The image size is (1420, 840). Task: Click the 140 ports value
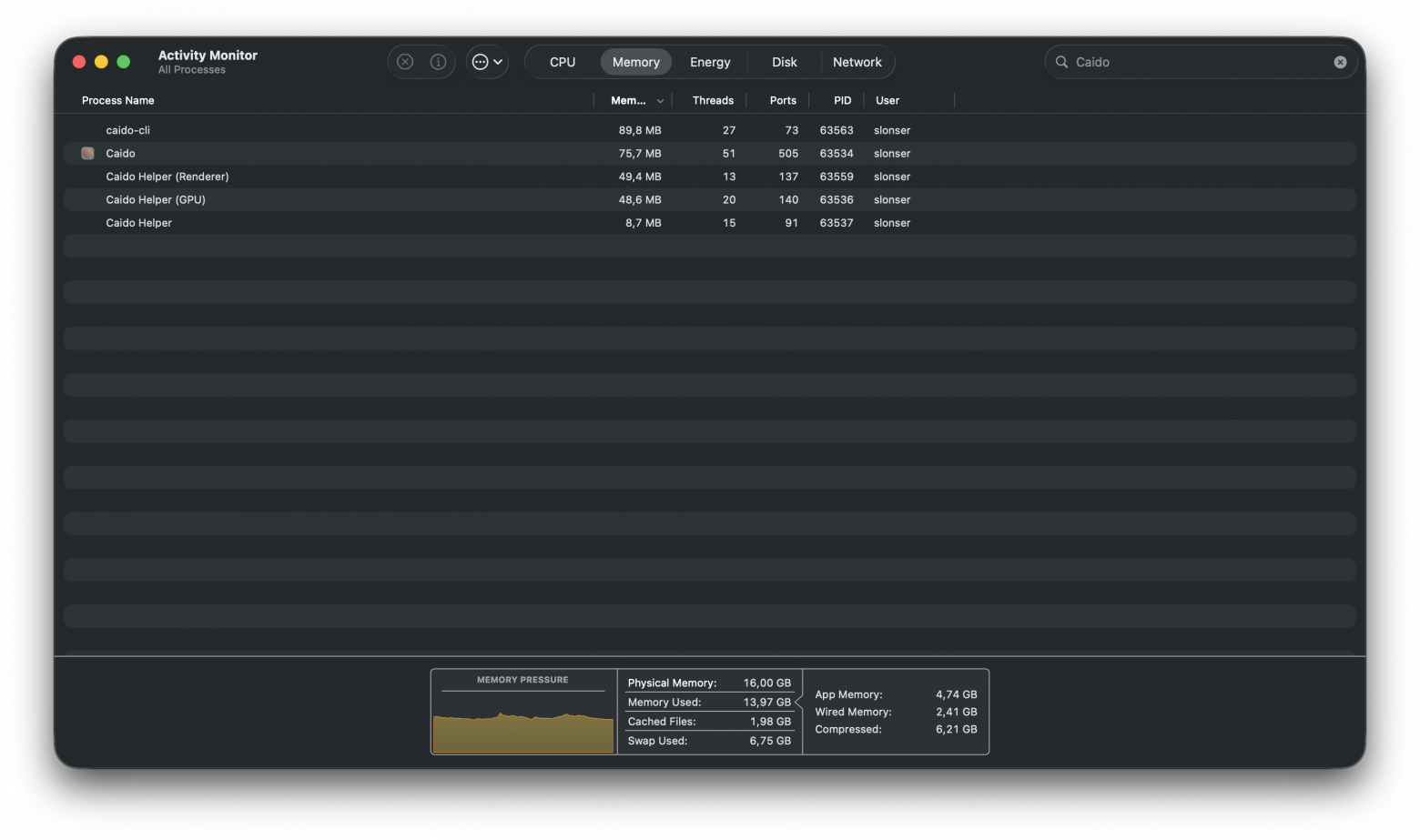(788, 199)
